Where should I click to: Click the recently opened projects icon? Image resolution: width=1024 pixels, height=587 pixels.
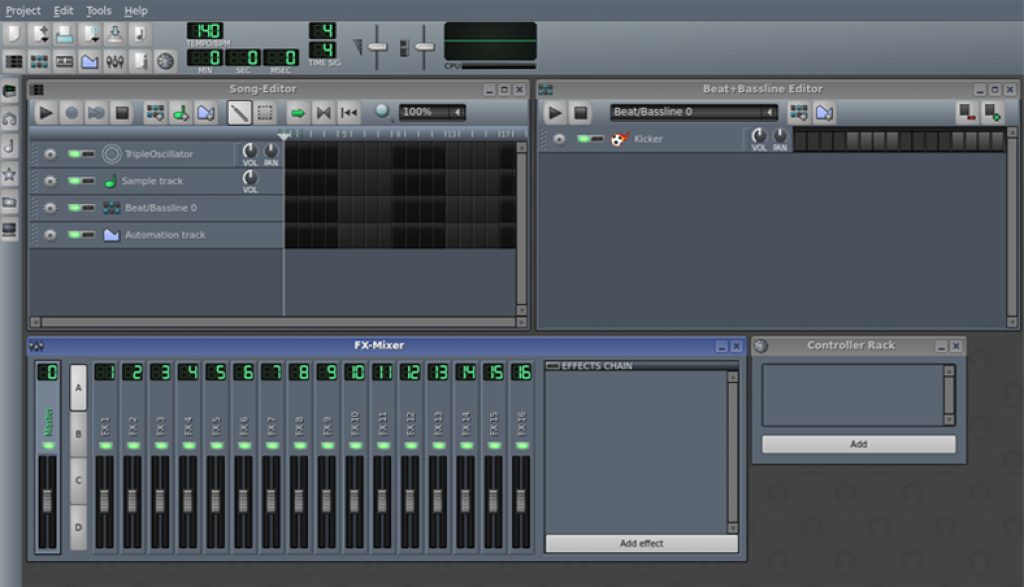point(89,34)
